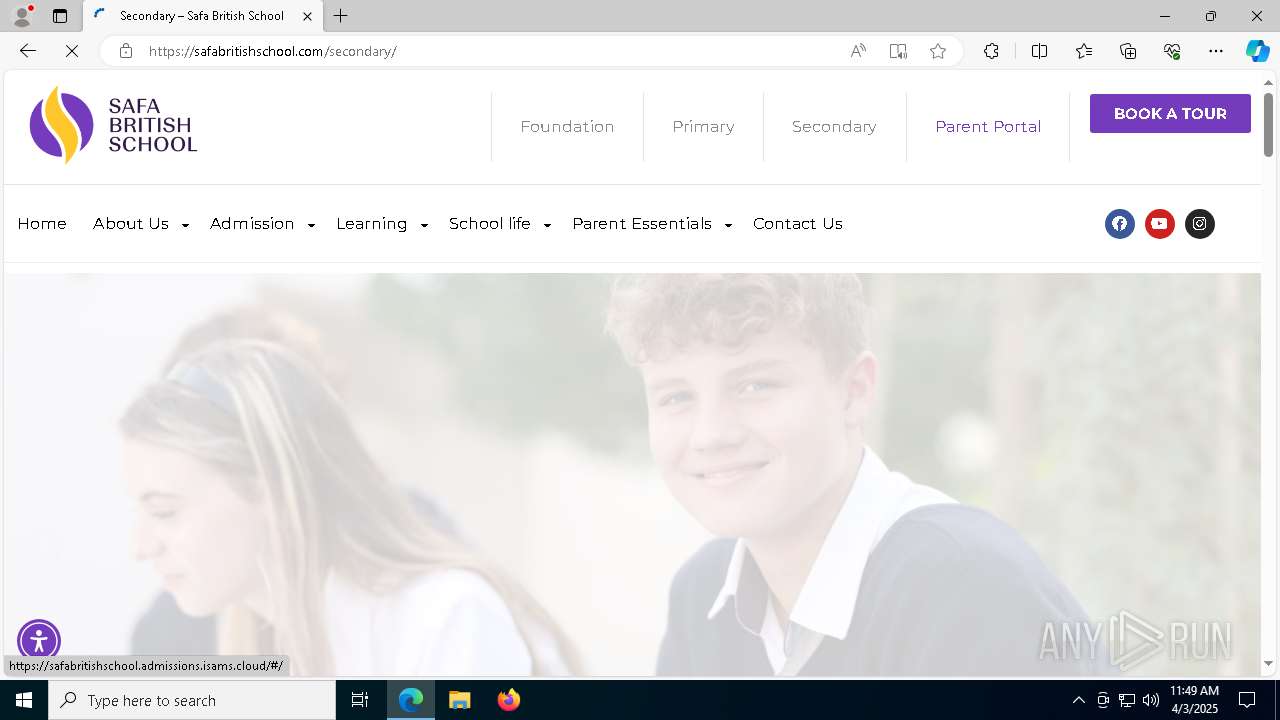
Task: Open browser Extensions puzzle icon
Action: click(991, 51)
